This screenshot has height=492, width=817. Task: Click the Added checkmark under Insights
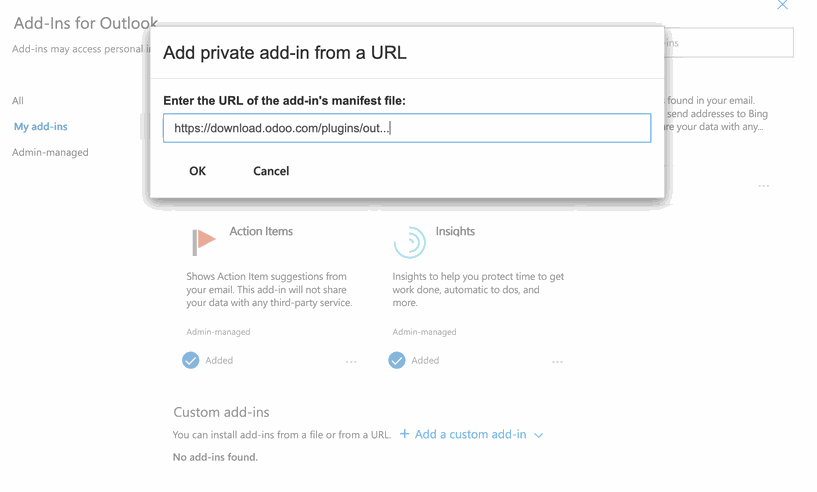click(x=397, y=360)
